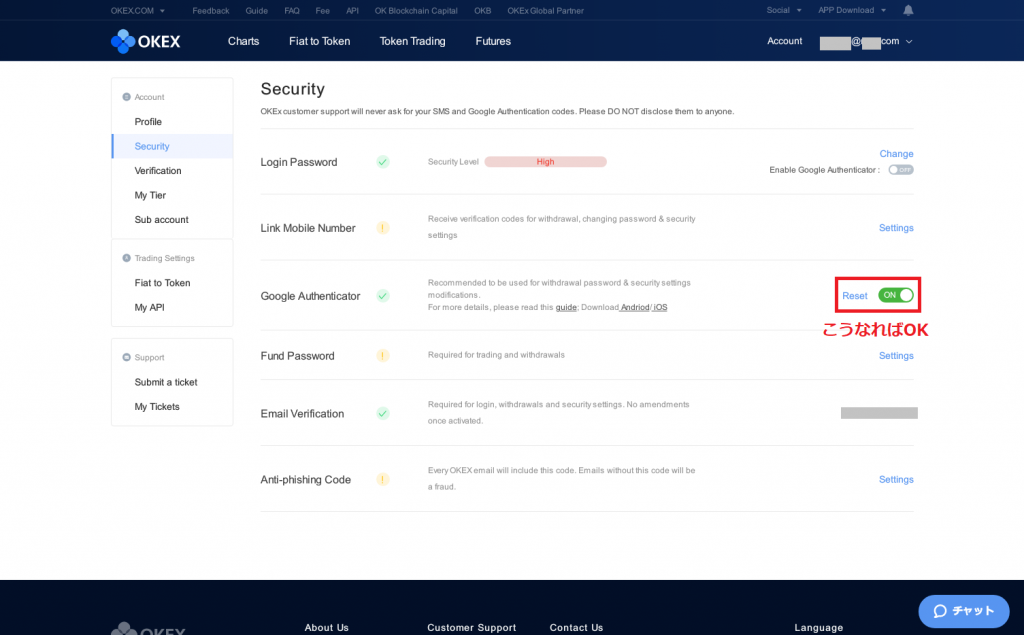
Task: Open Token Trading menu
Action: [412, 41]
